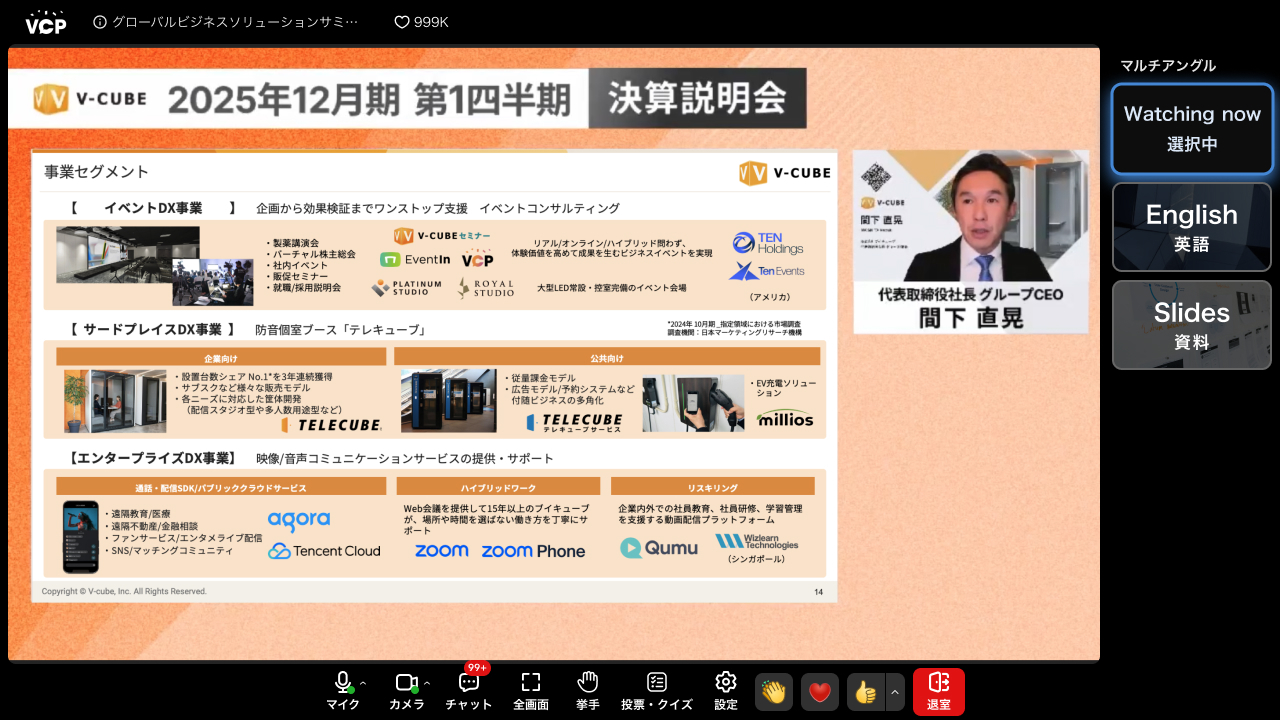Viewport: 1280px width, 720px height.
Task: Click the 企業向け section header
Action: pos(221,357)
